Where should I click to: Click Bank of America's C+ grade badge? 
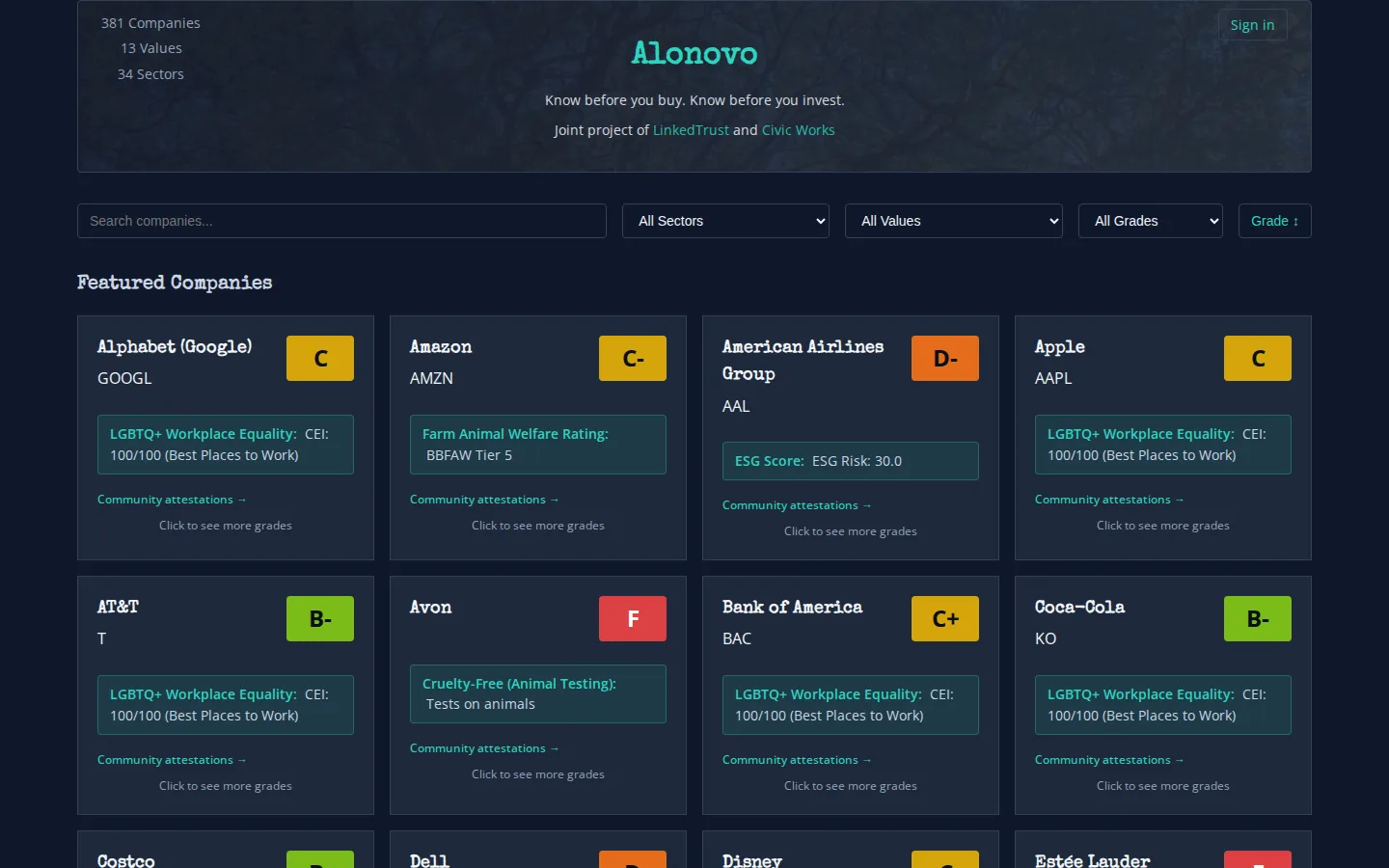pos(945,618)
